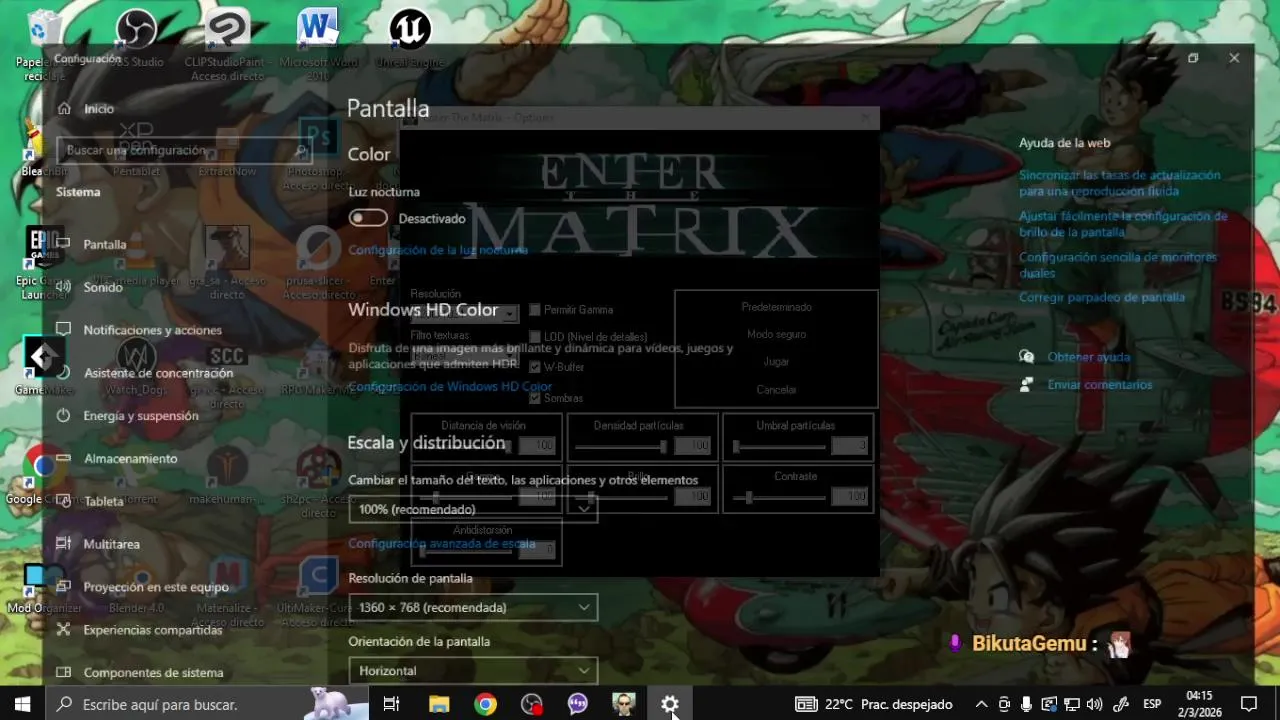The width and height of the screenshot is (1280, 720).
Task: Select the CLIPStudioPaint desktop shortcut
Action: tap(227, 44)
